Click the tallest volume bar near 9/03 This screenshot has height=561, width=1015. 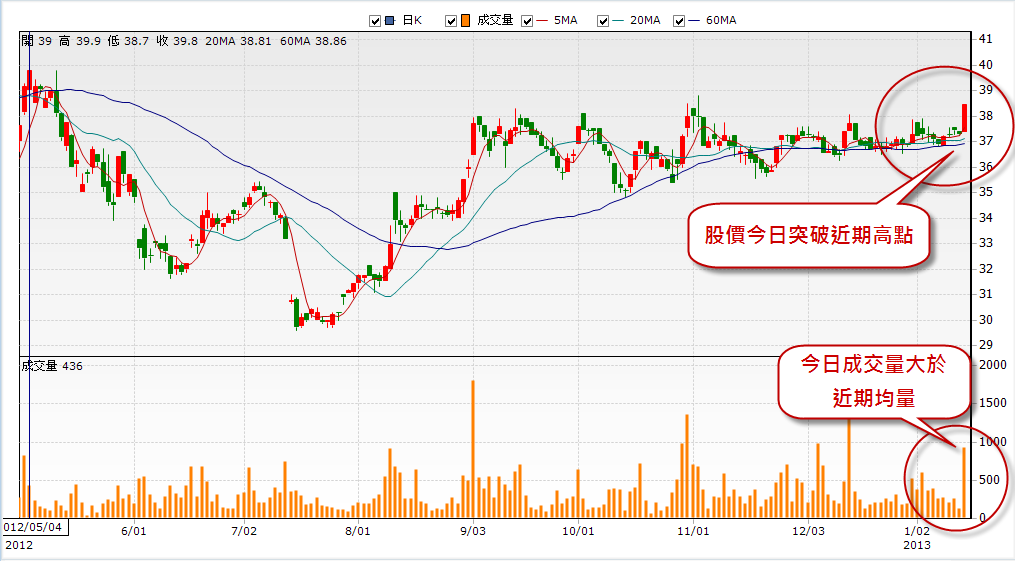pyautogui.click(x=473, y=449)
